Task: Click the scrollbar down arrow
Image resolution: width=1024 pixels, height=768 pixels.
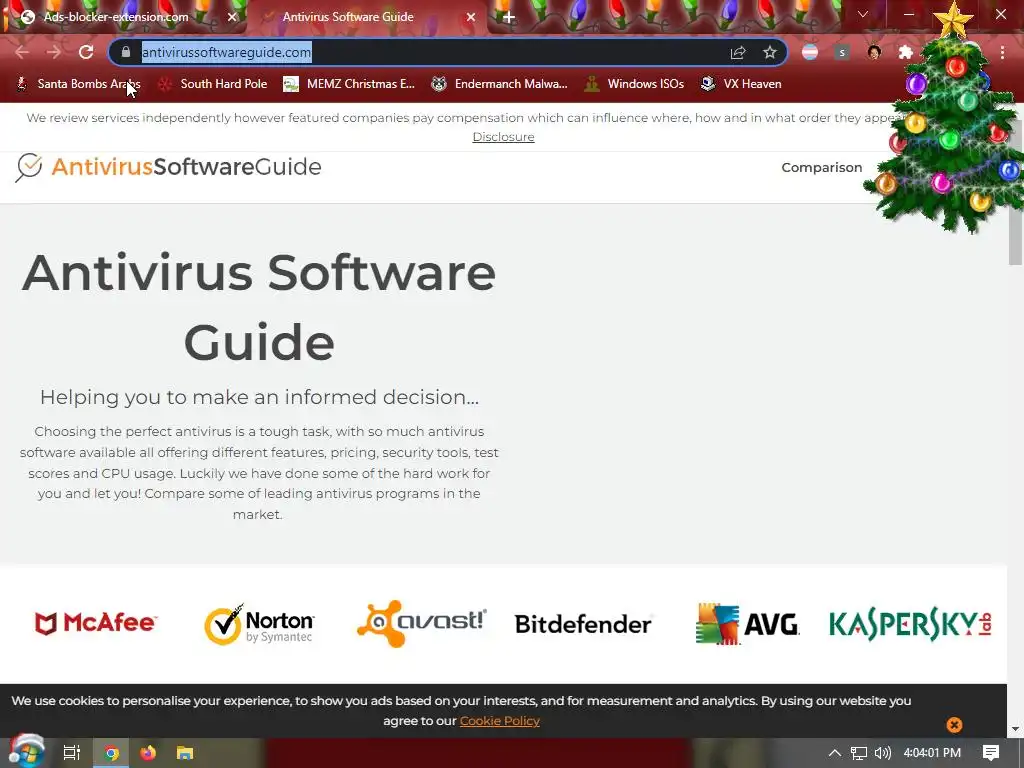Action: coord(1016,729)
